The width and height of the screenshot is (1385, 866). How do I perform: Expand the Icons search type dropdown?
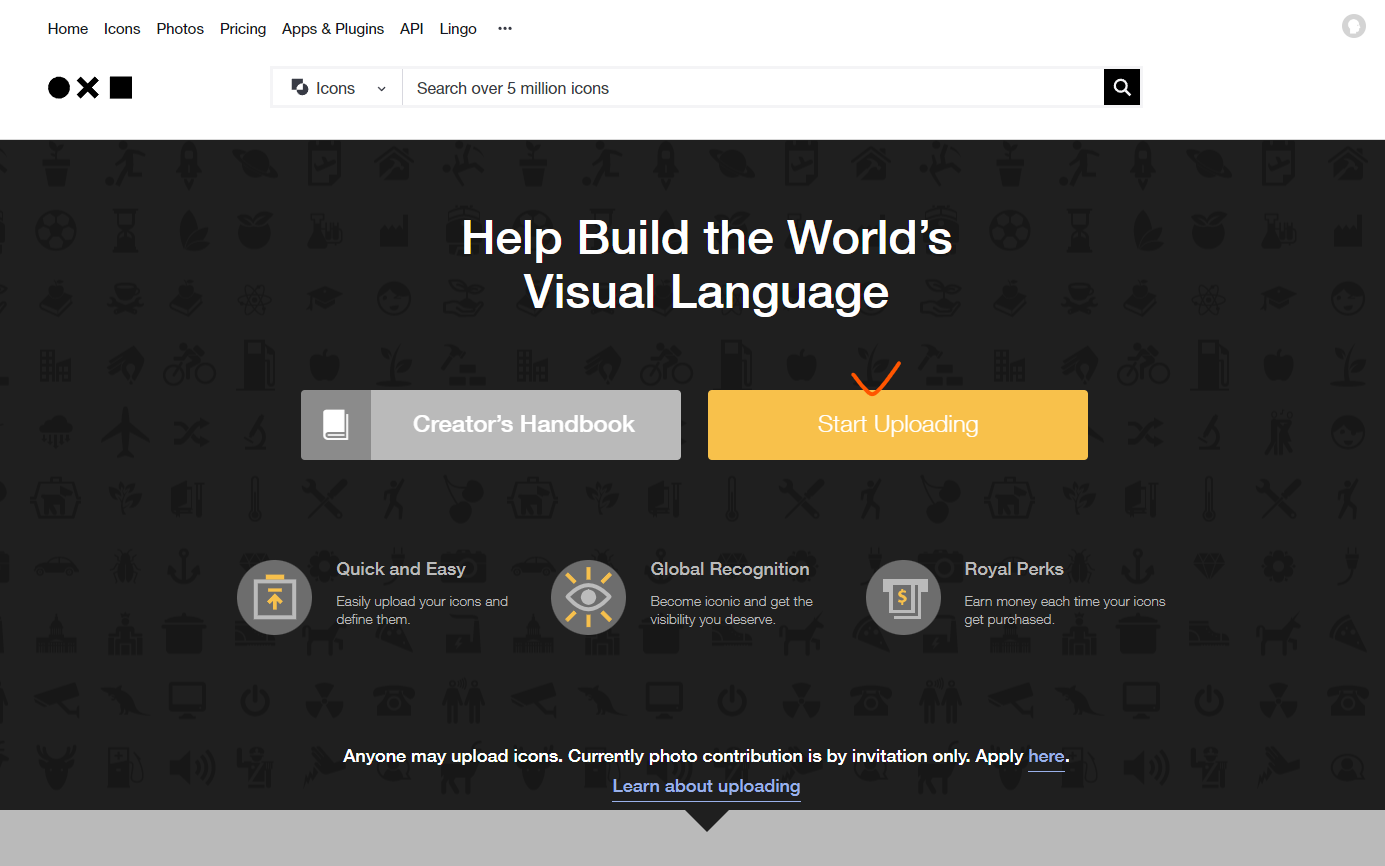[338, 88]
